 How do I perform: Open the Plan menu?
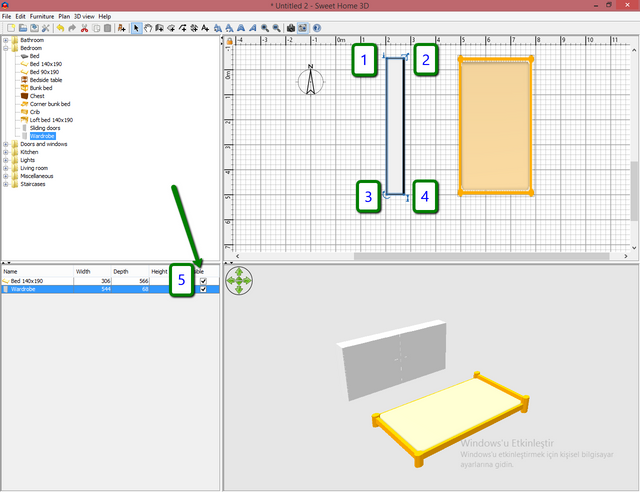[x=64, y=16]
